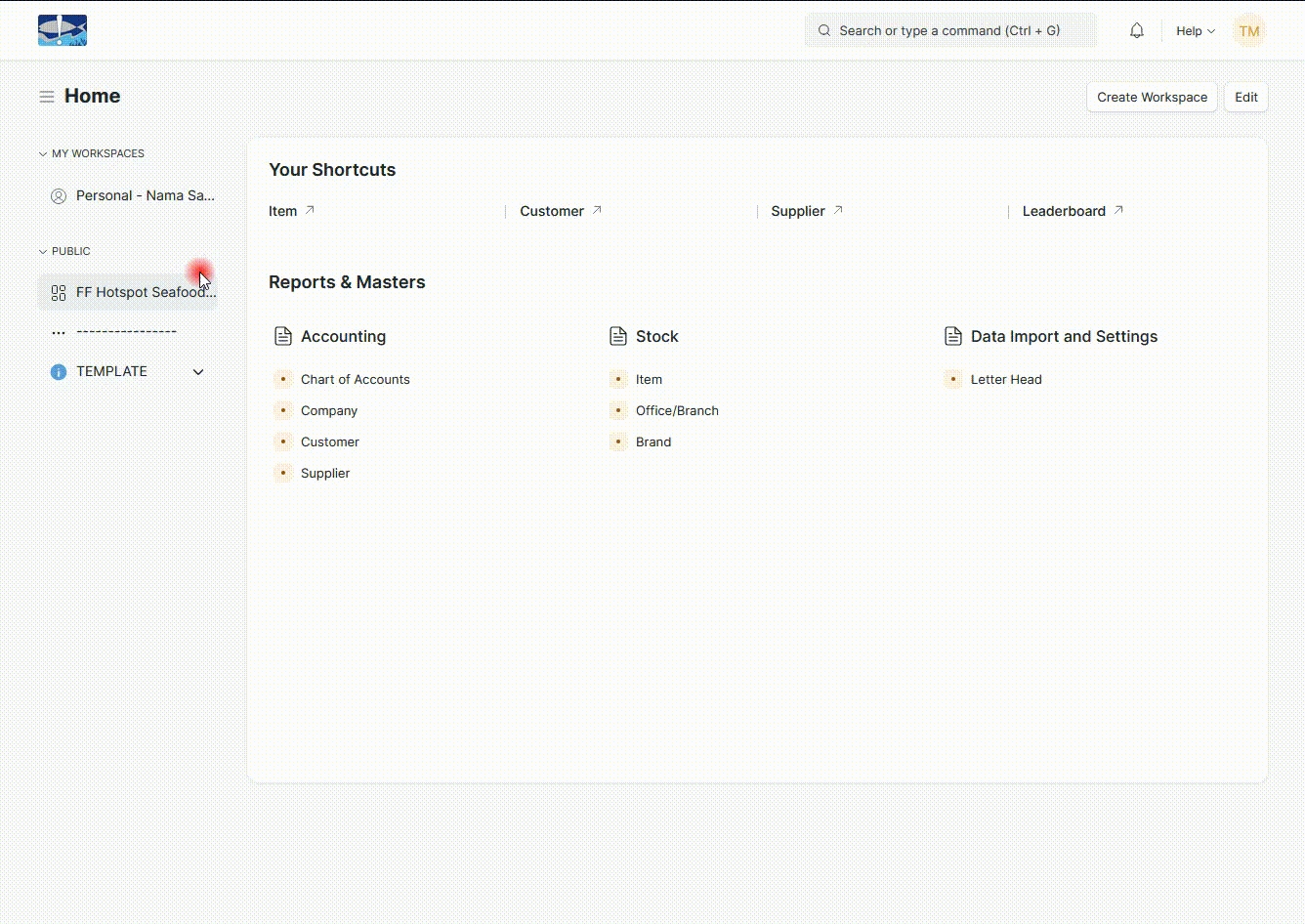1305x924 pixels.
Task: Open the Letter Head link
Action: 1005,380
